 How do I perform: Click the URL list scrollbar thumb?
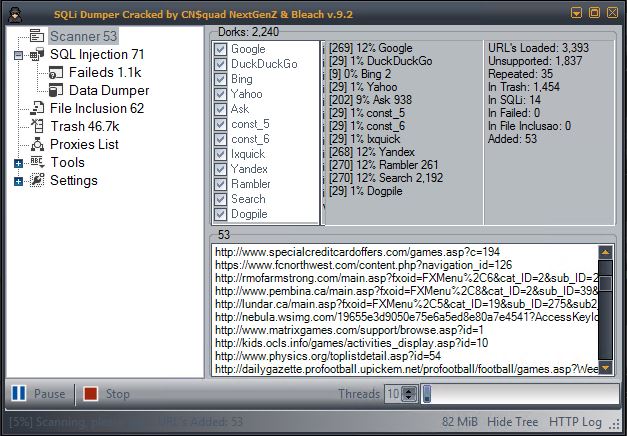[x=605, y=283]
